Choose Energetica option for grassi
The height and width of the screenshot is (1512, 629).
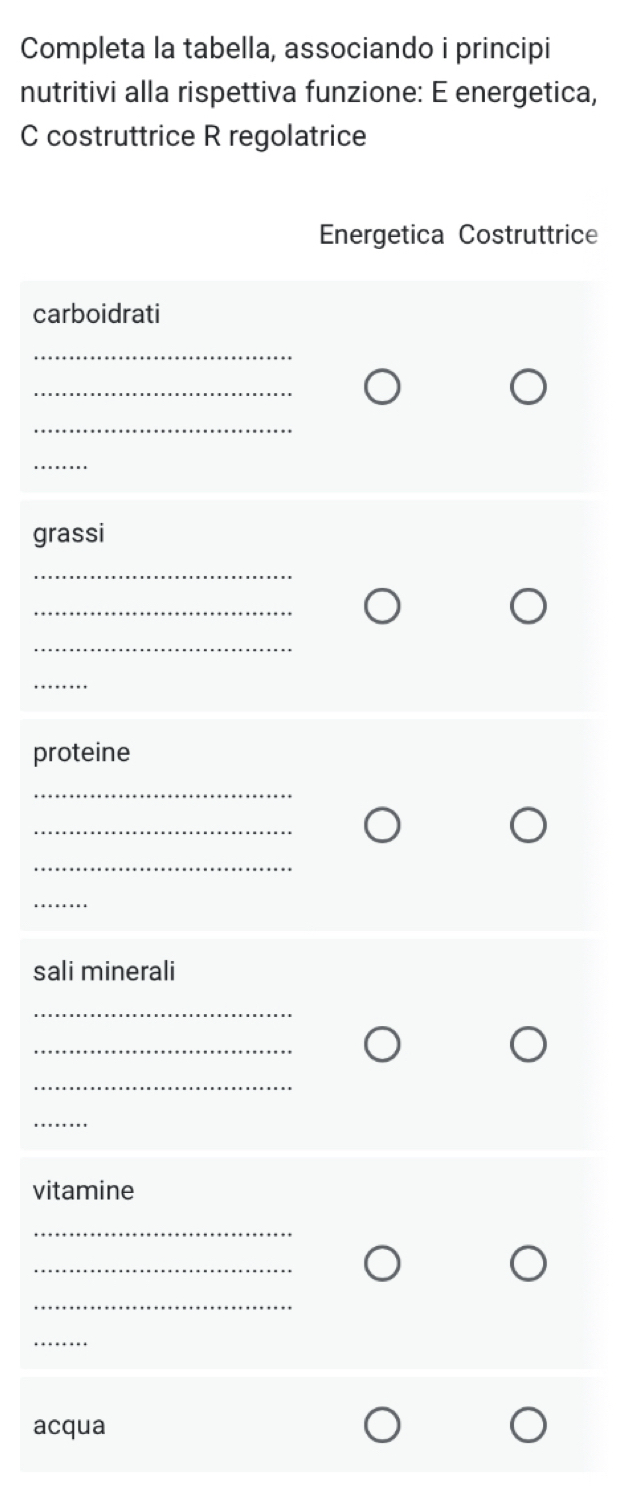[382, 606]
